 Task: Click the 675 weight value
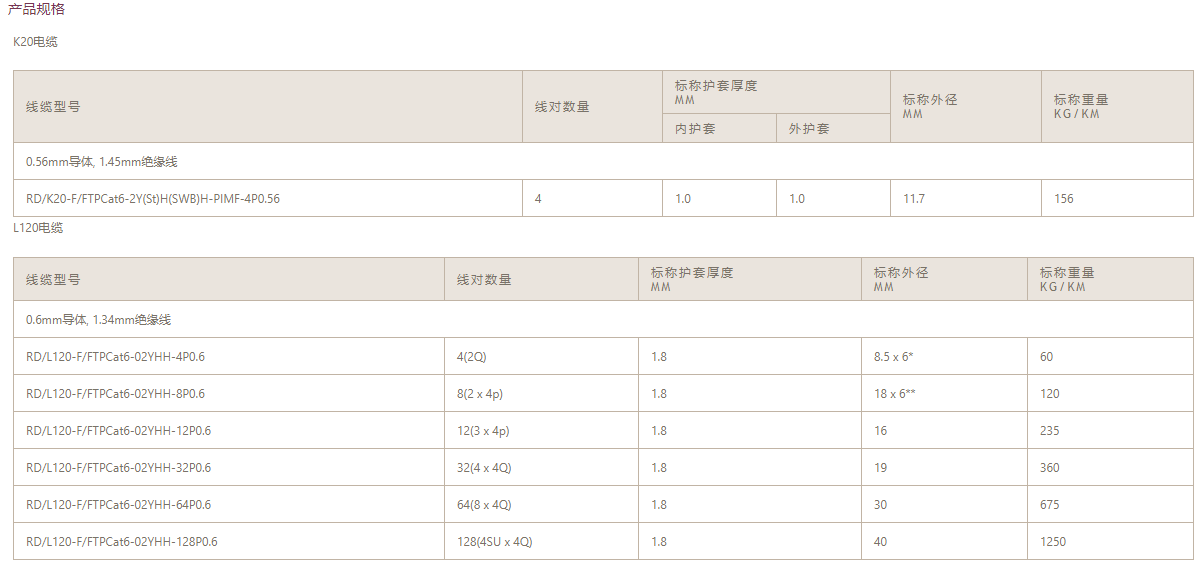[1050, 505]
